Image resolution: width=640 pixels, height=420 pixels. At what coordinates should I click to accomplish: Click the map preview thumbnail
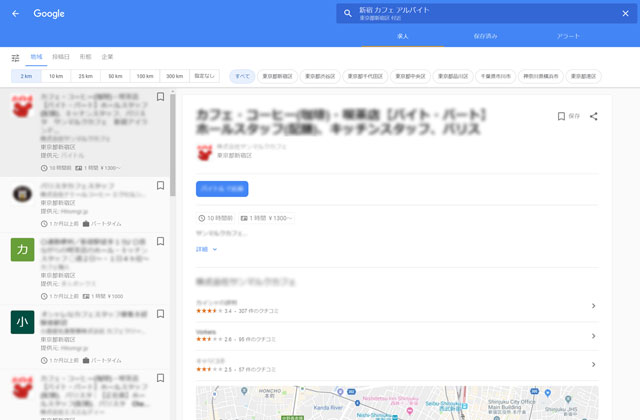(396, 402)
